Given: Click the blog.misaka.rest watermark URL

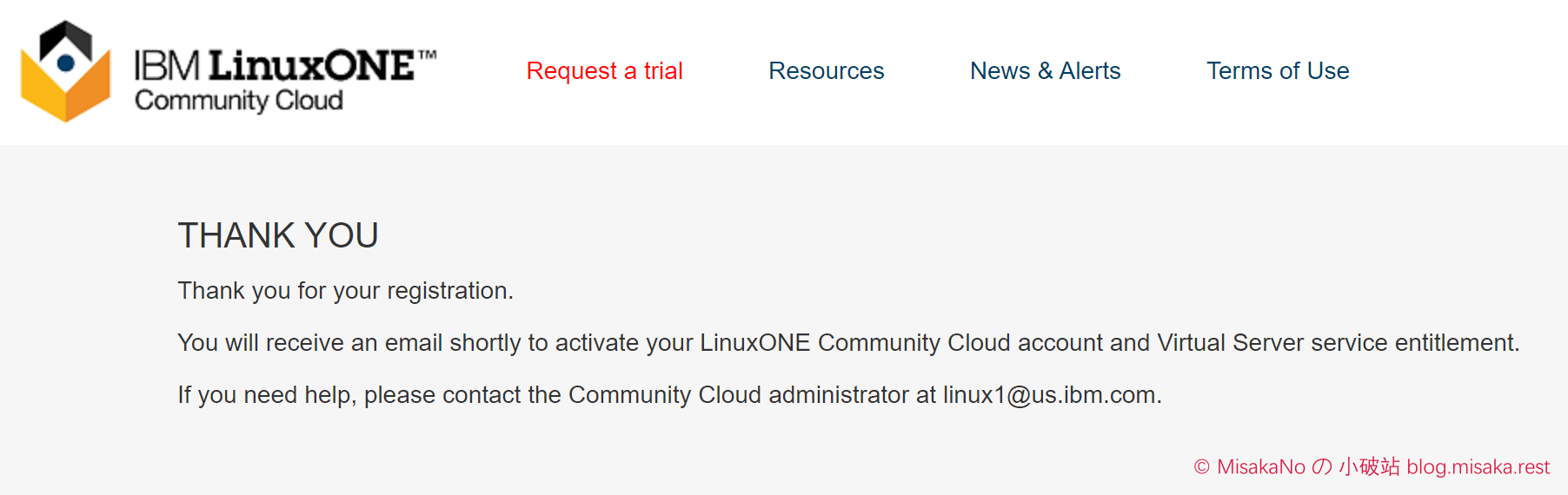Looking at the screenshot, I should tap(1478, 467).
